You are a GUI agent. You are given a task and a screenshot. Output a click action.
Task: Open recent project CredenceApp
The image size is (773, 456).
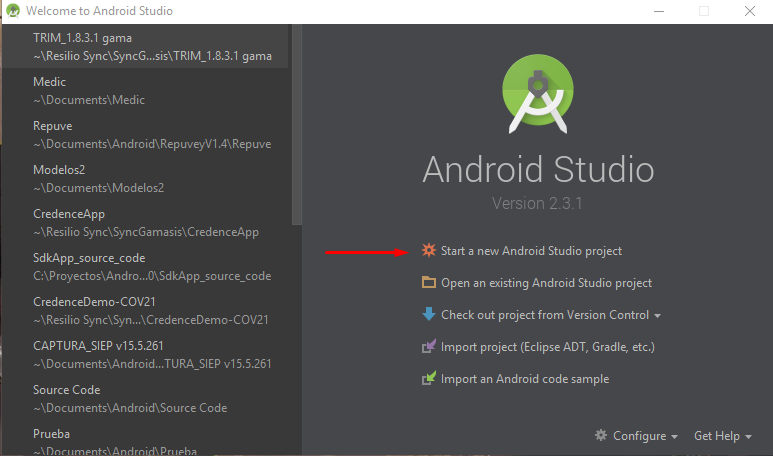coord(146,222)
